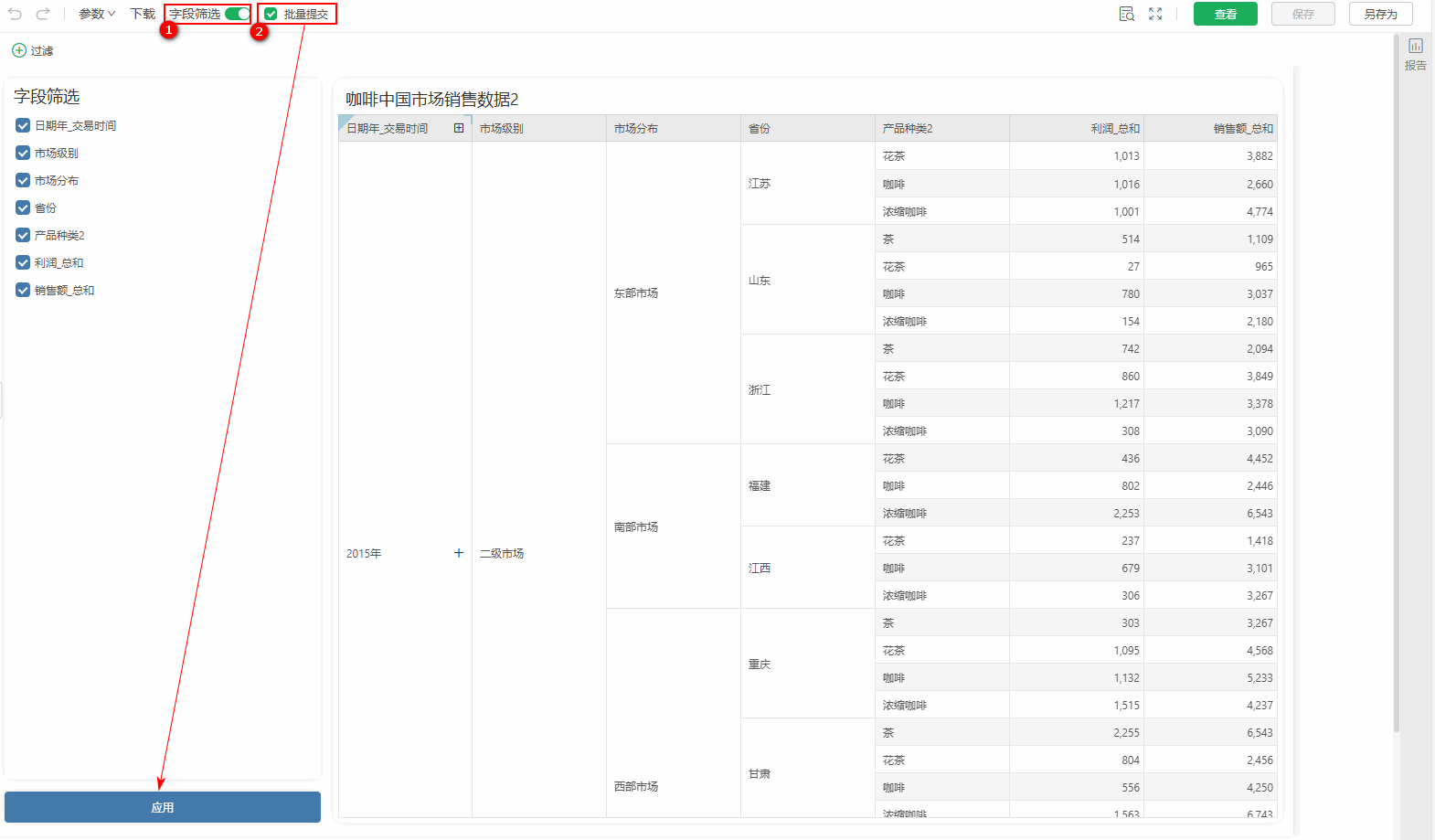This screenshot has height=840, width=1435.
Task: Click the undo arrow icon
Action: coord(15,14)
